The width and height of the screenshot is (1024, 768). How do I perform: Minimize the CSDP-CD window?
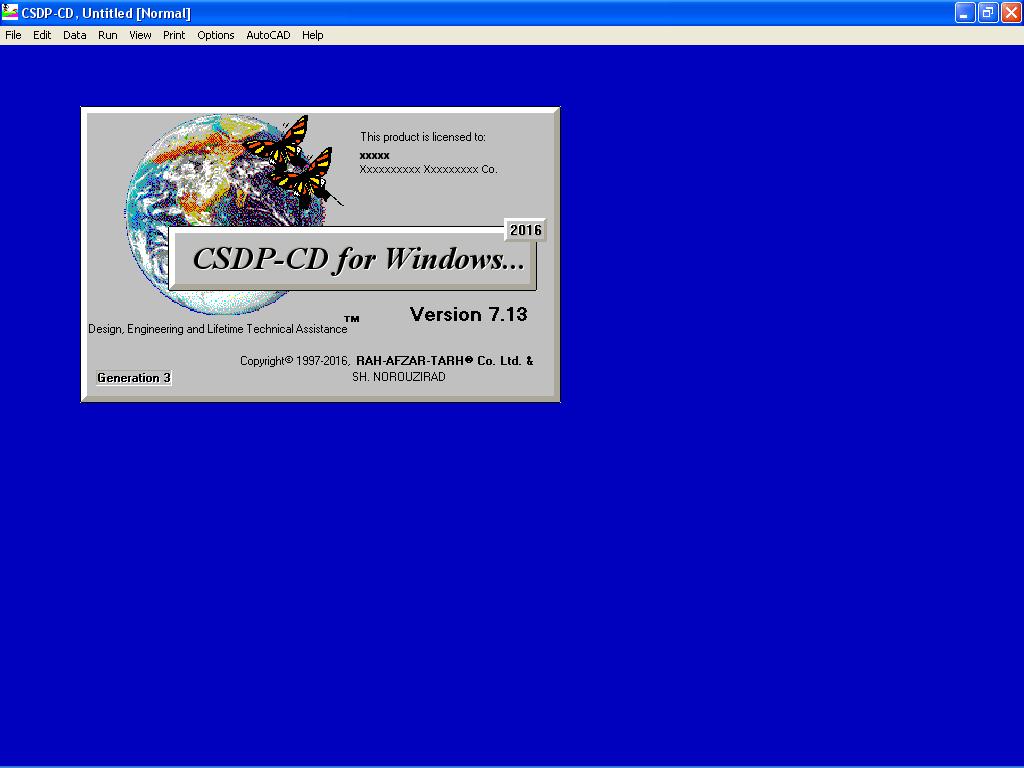pos(965,12)
